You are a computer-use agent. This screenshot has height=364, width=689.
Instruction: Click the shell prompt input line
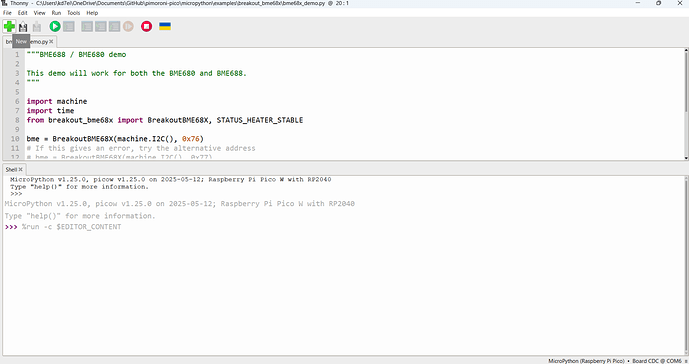click(x=343, y=227)
